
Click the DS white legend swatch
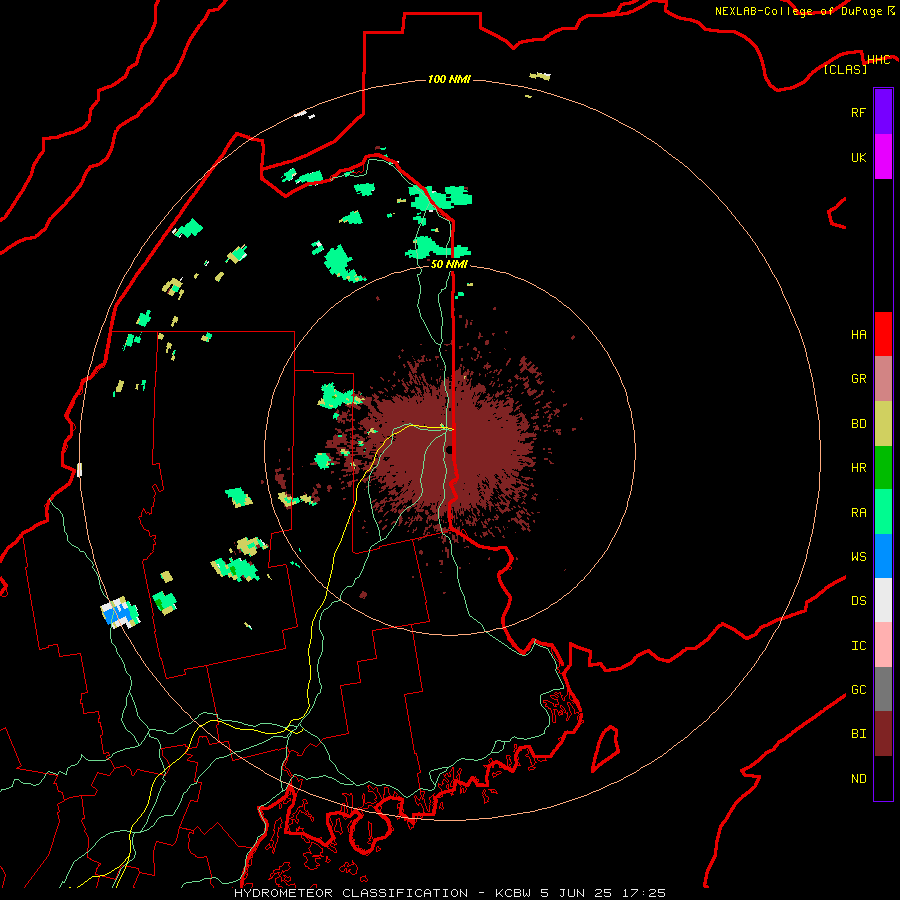pos(883,600)
